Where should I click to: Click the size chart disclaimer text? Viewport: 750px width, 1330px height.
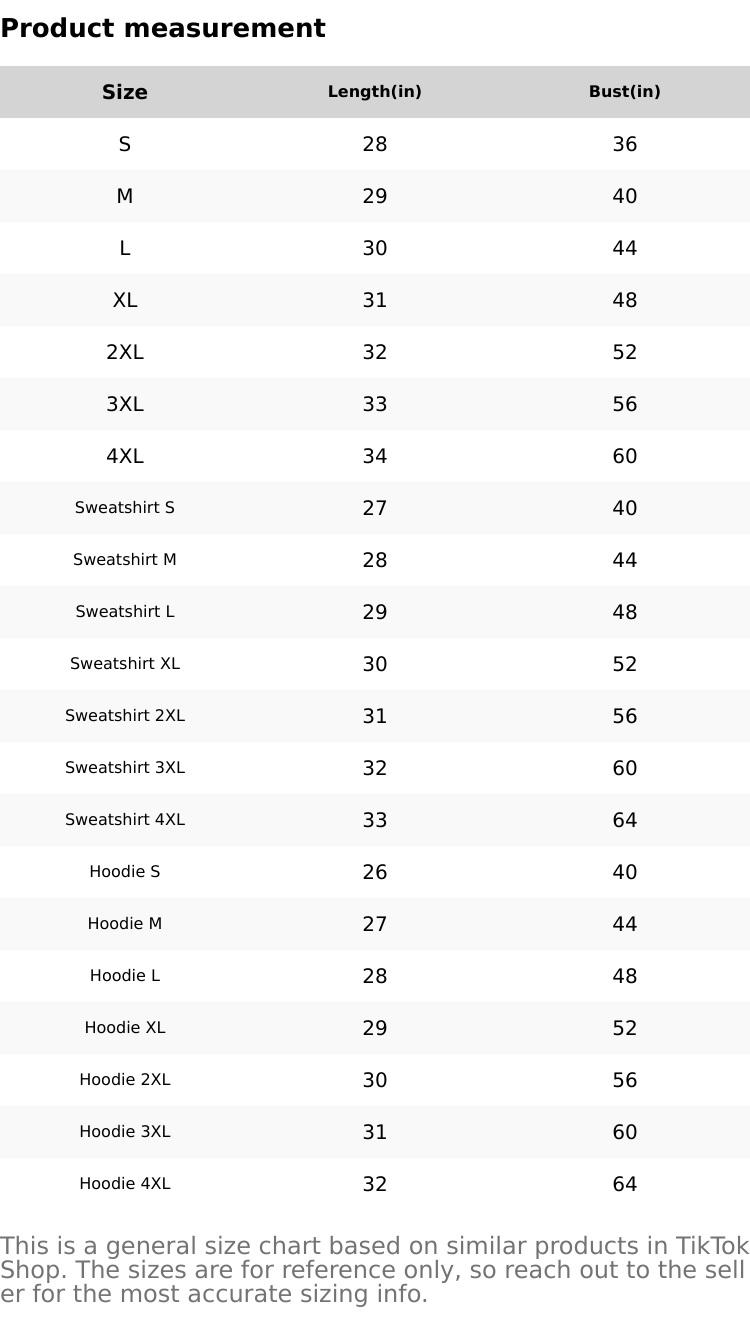pyautogui.click(x=375, y=1270)
